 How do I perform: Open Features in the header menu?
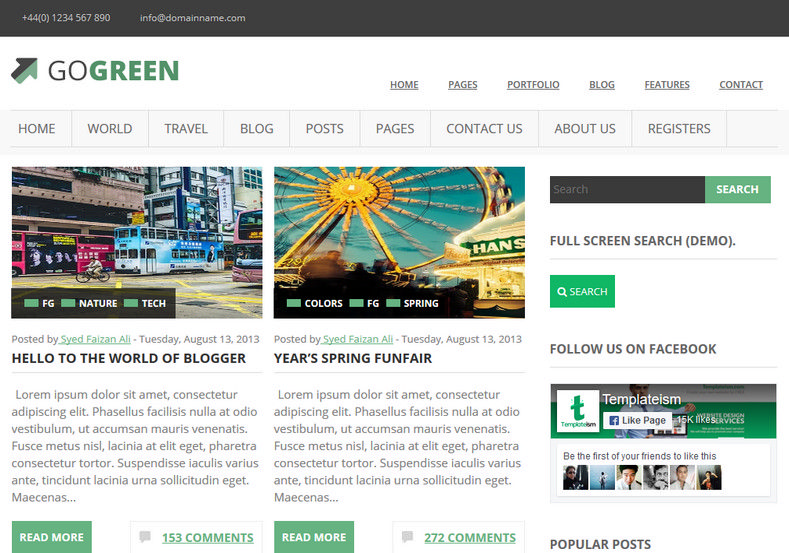click(667, 85)
